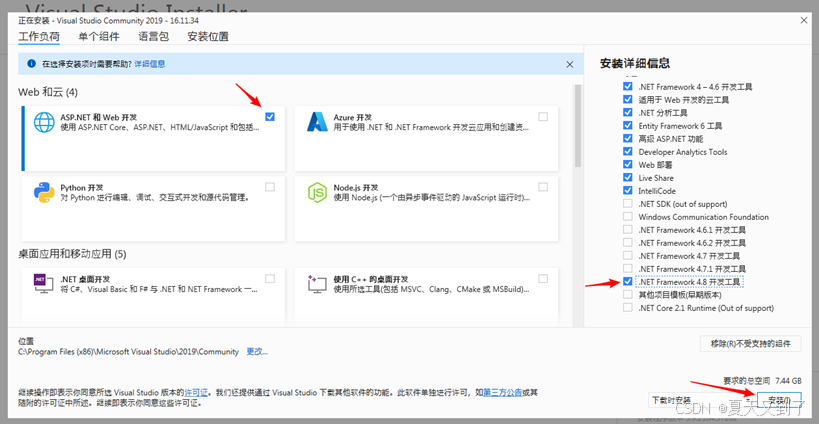Click the Python development logo icon
The height and width of the screenshot is (424, 819).
(44, 193)
